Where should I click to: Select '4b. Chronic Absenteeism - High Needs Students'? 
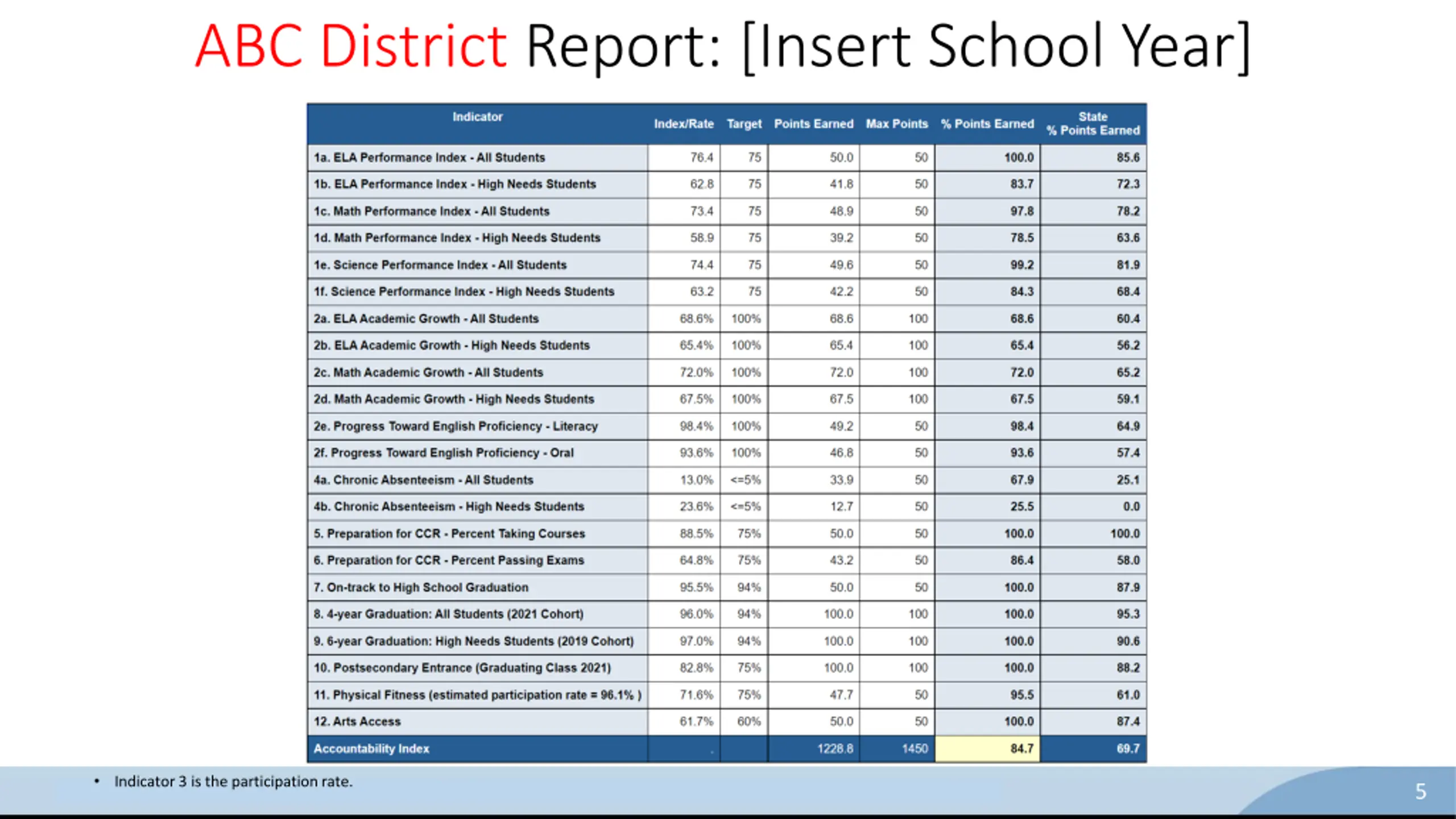(x=449, y=506)
